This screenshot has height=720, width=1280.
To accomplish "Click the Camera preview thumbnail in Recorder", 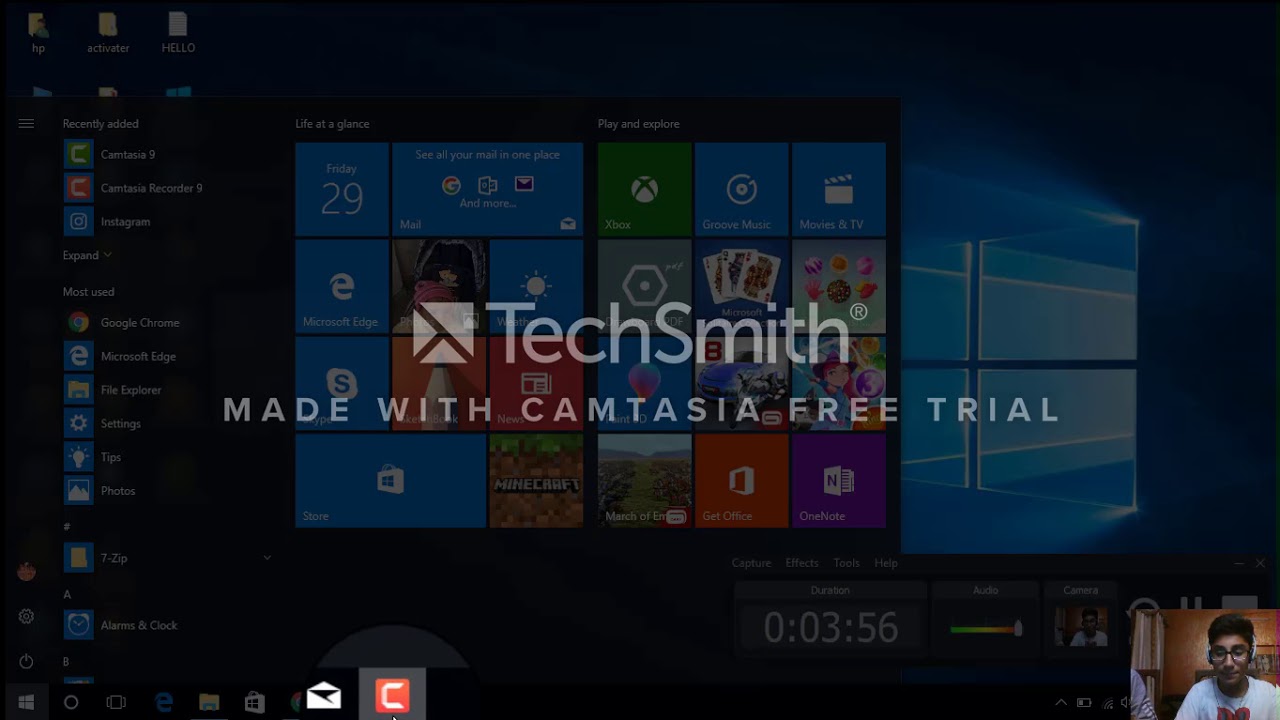I will 1082,628.
